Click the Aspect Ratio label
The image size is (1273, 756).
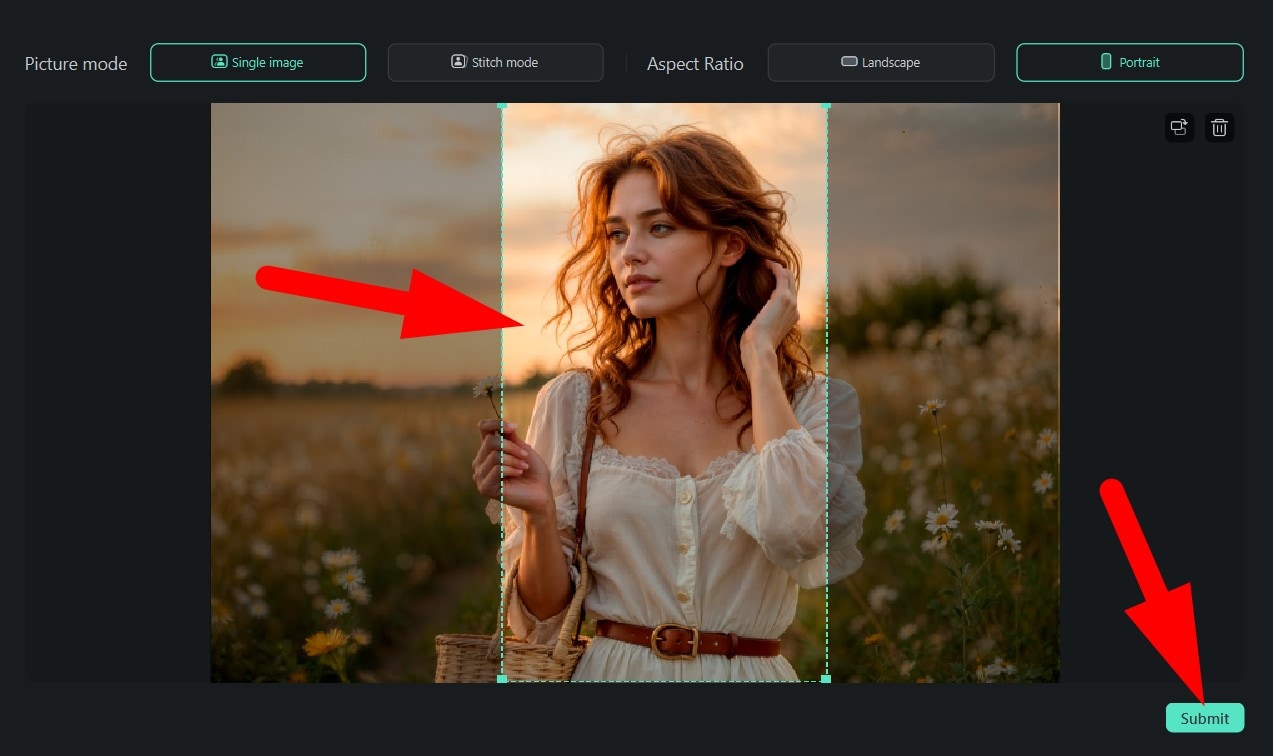point(695,63)
